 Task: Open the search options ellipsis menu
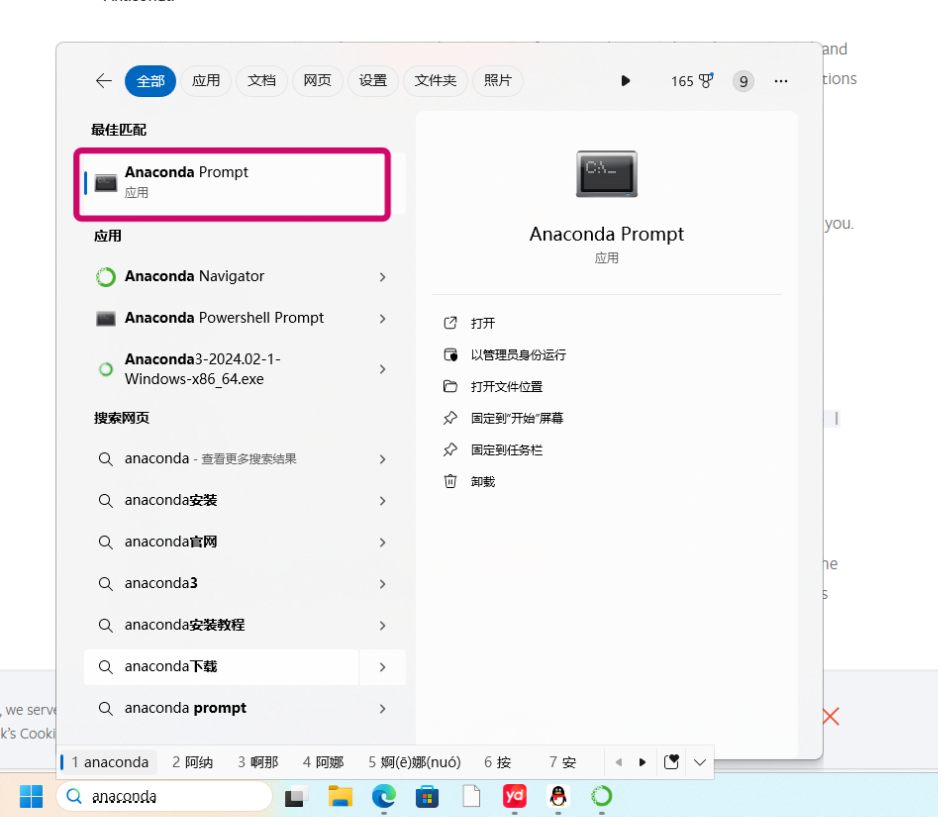[781, 81]
